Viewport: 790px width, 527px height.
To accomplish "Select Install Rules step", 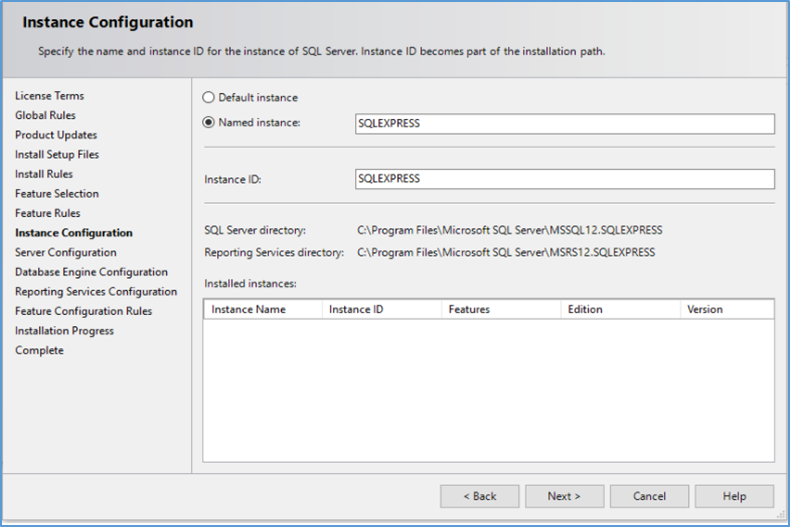I will [44, 174].
